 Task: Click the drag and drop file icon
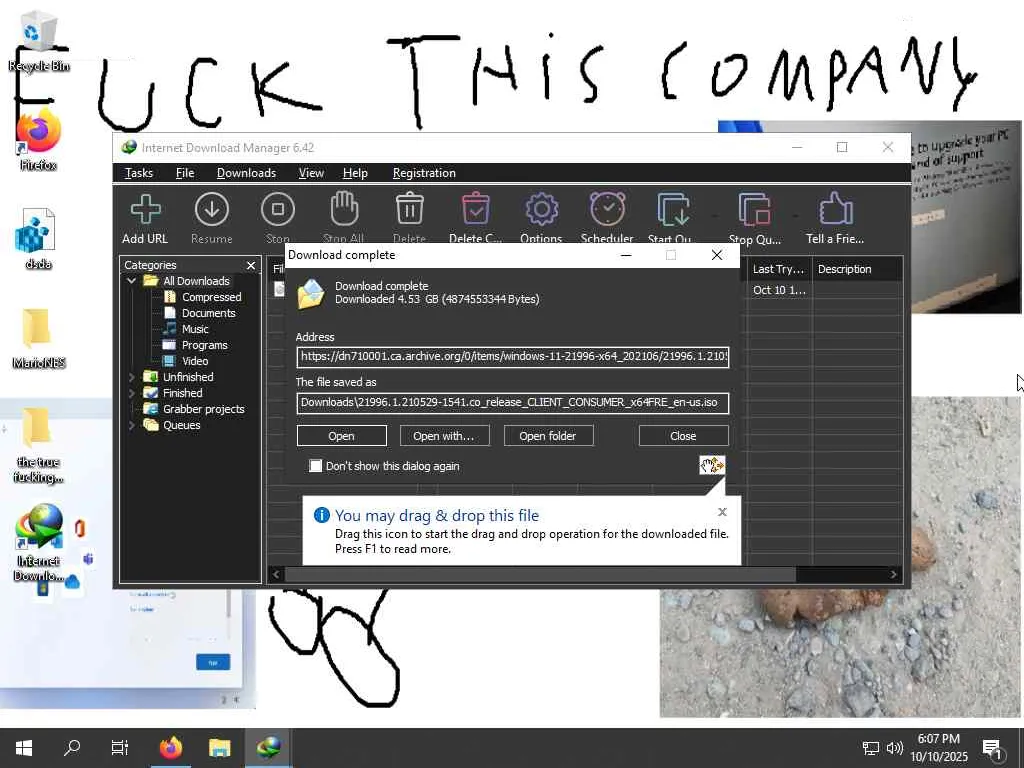(712, 465)
